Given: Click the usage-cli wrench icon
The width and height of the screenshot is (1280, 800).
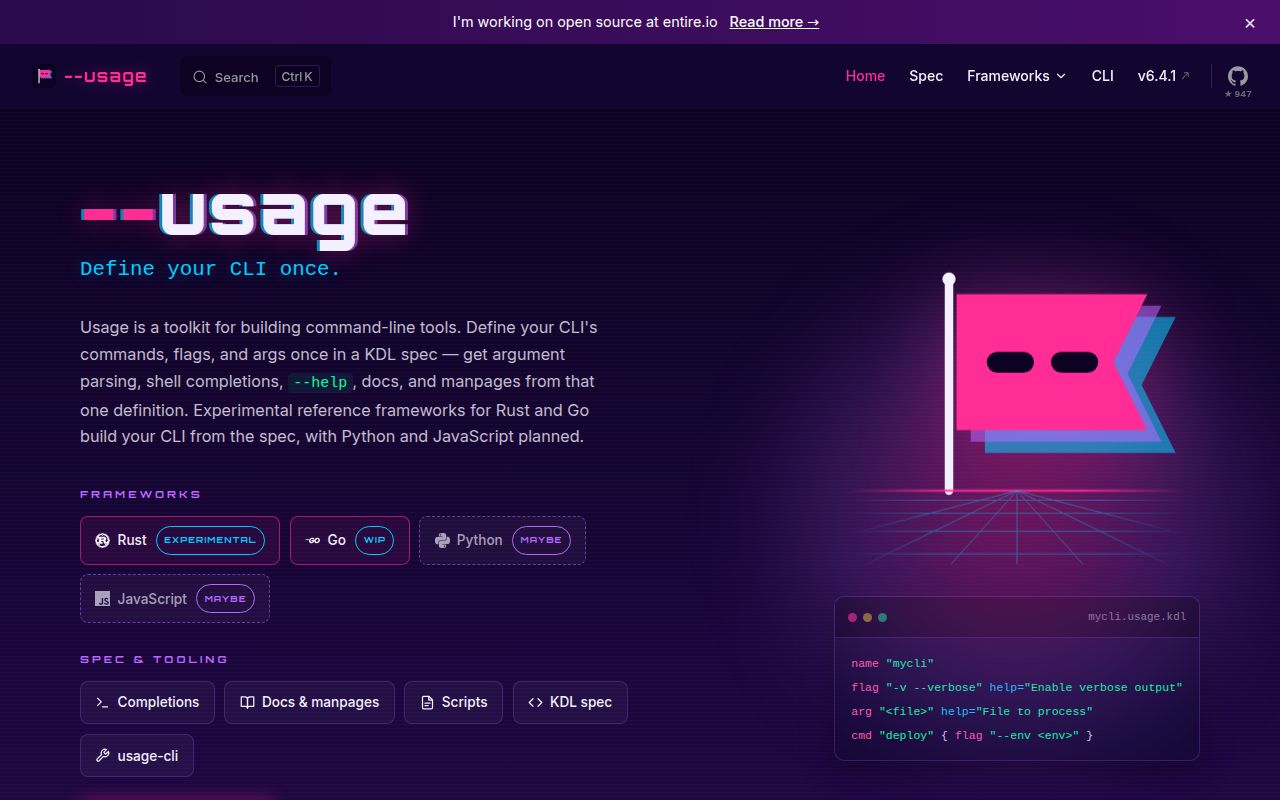Looking at the screenshot, I should (x=102, y=755).
